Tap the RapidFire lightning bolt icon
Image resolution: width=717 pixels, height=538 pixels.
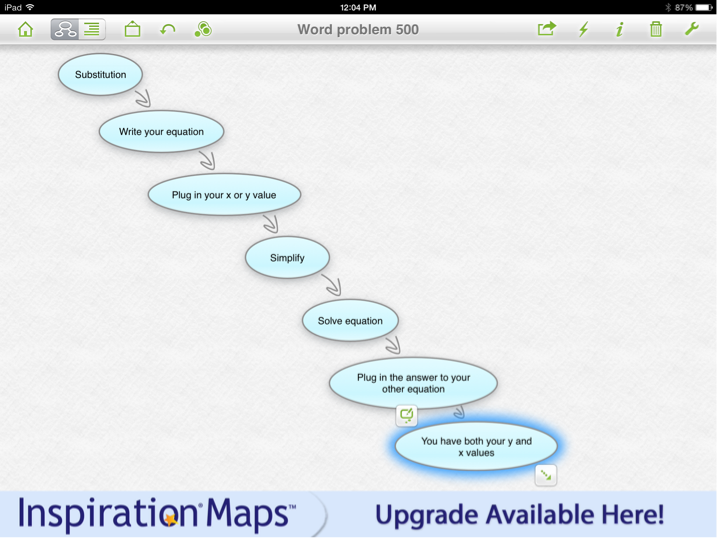[584, 29]
